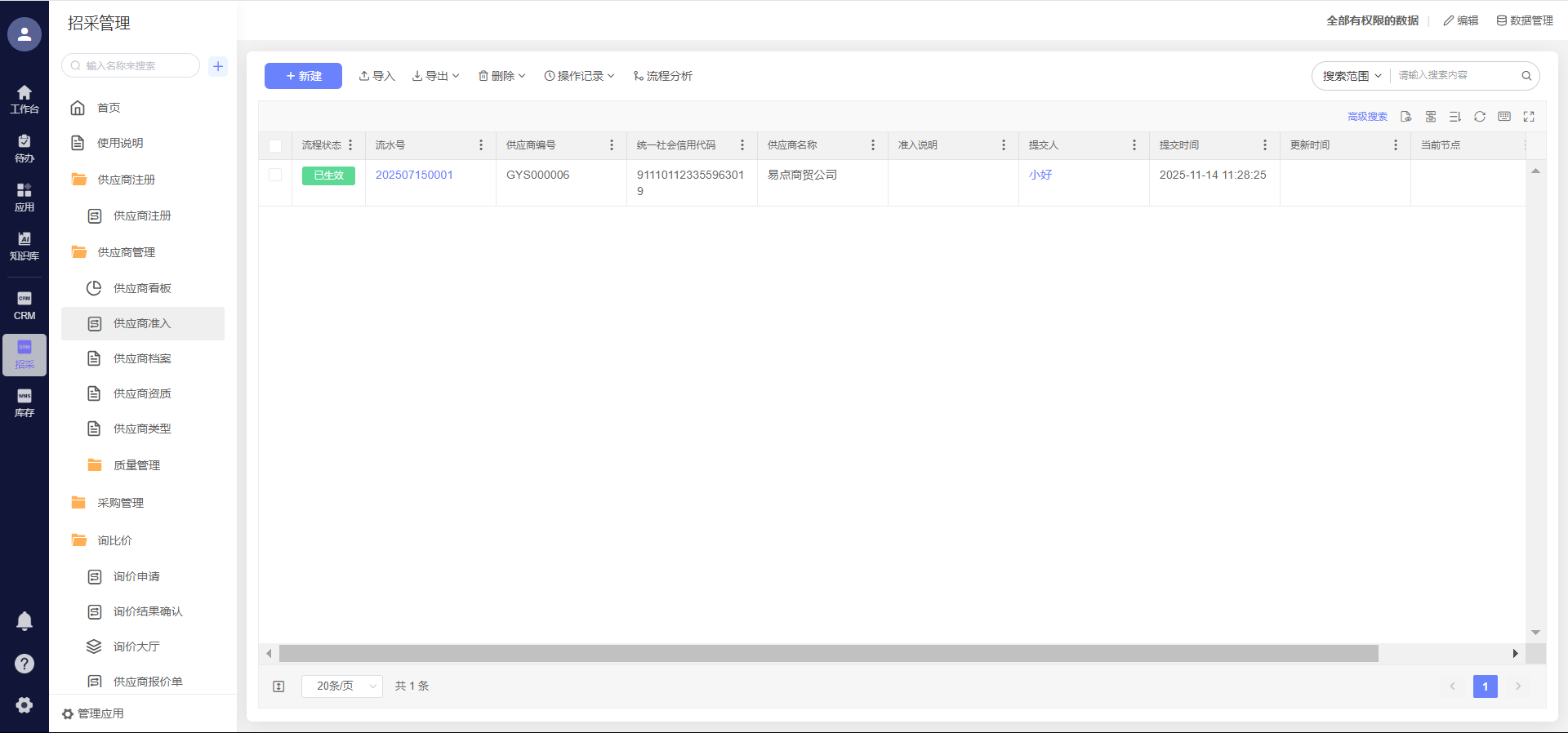Collapse the 供应商管理 folder

pos(126,252)
